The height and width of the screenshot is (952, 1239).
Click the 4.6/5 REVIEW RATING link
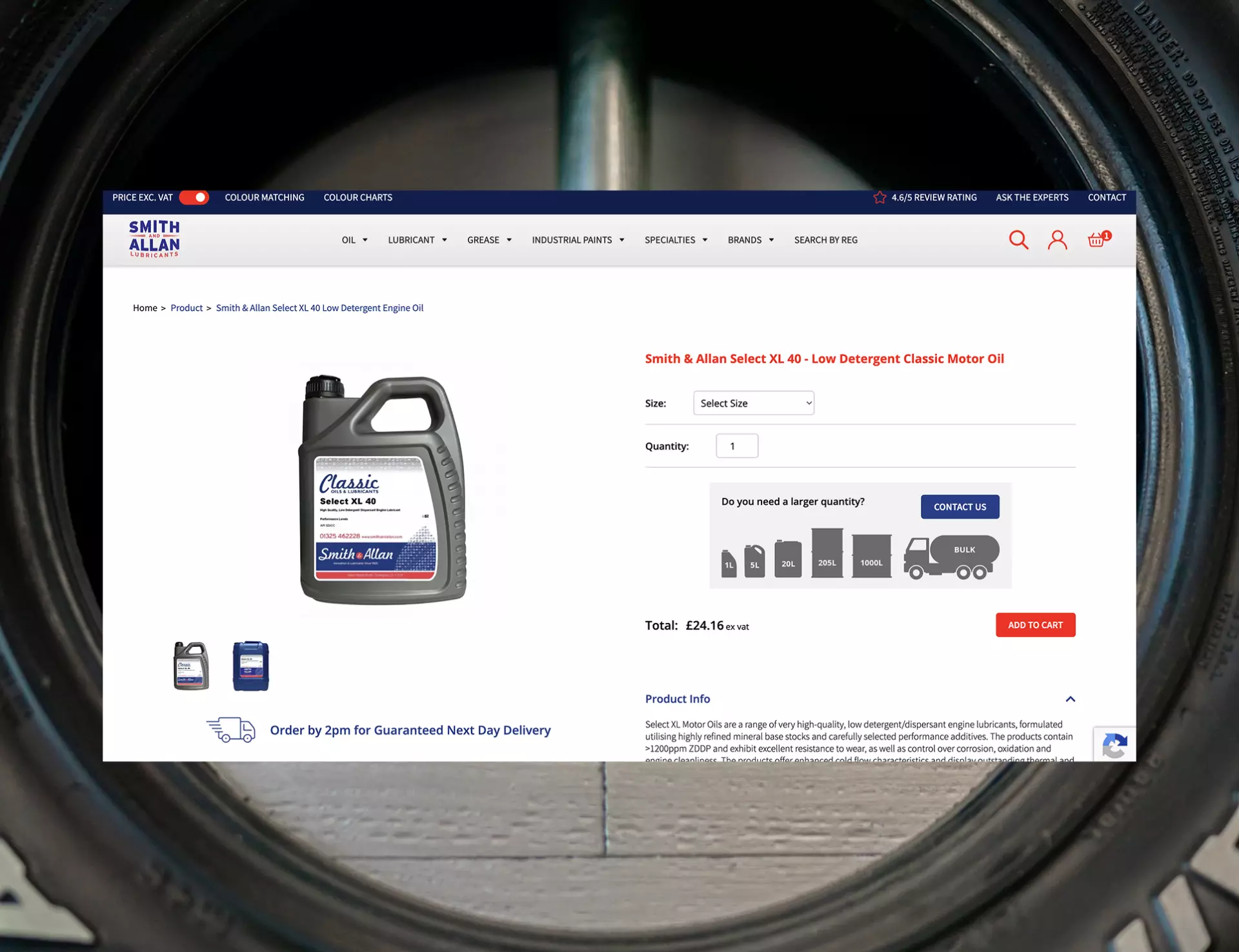(934, 197)
